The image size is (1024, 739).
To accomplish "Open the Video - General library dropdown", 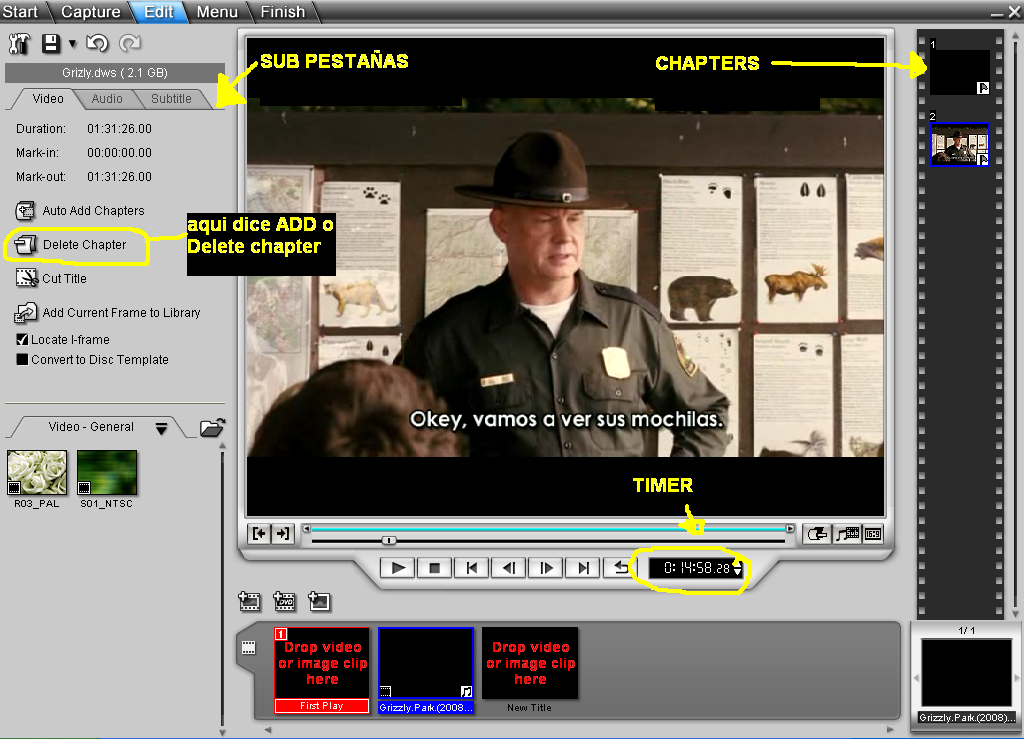I will coord(161,428).
